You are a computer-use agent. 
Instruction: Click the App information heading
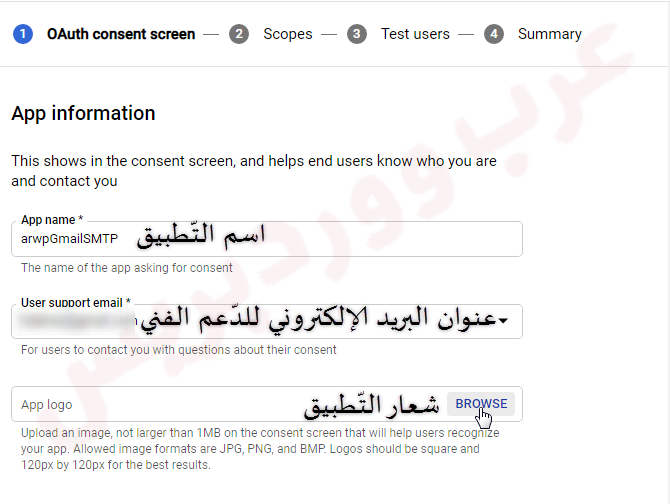click(x=83, y=113)
